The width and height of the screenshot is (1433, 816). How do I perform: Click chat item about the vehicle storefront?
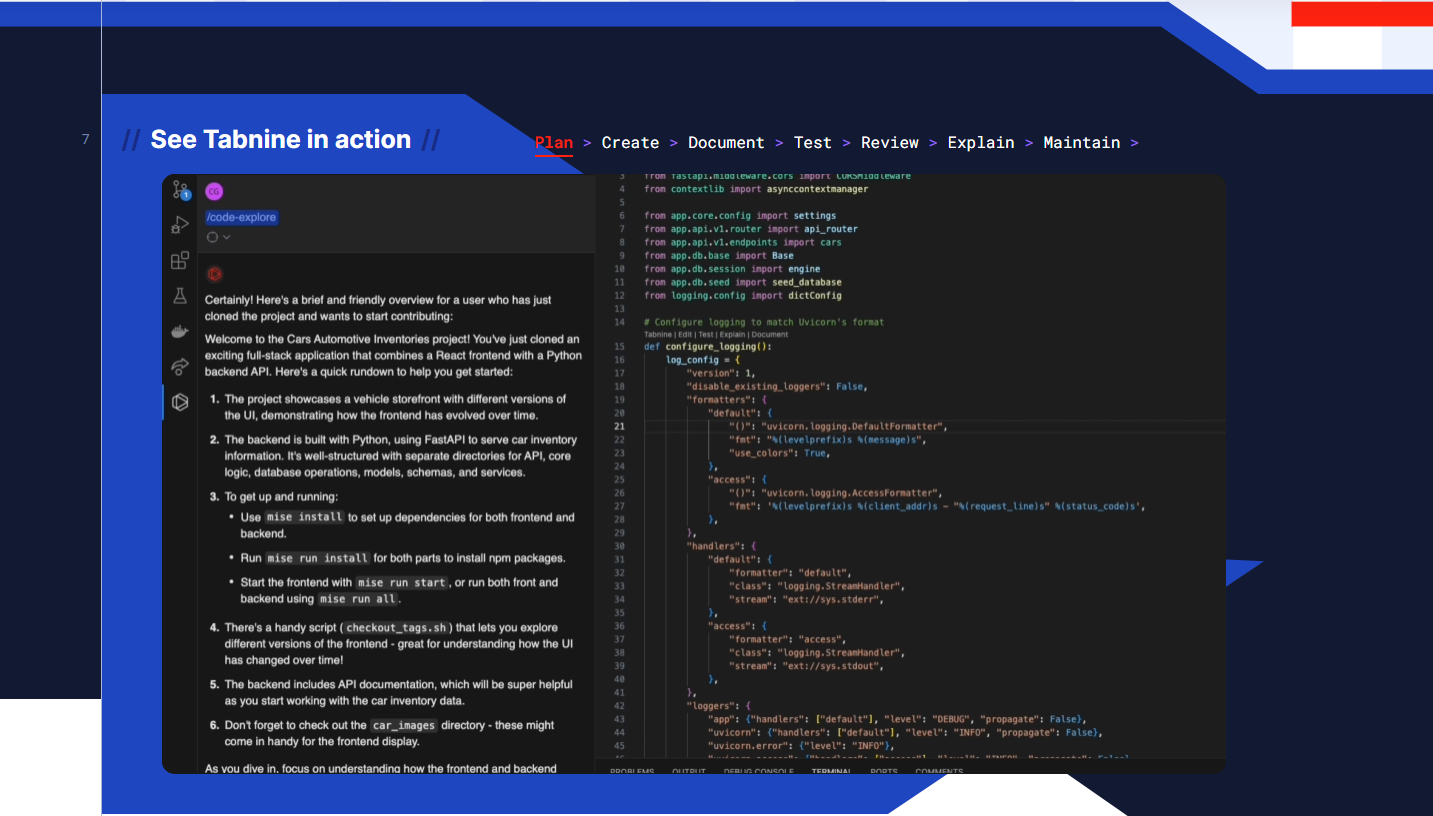[395, 407]
